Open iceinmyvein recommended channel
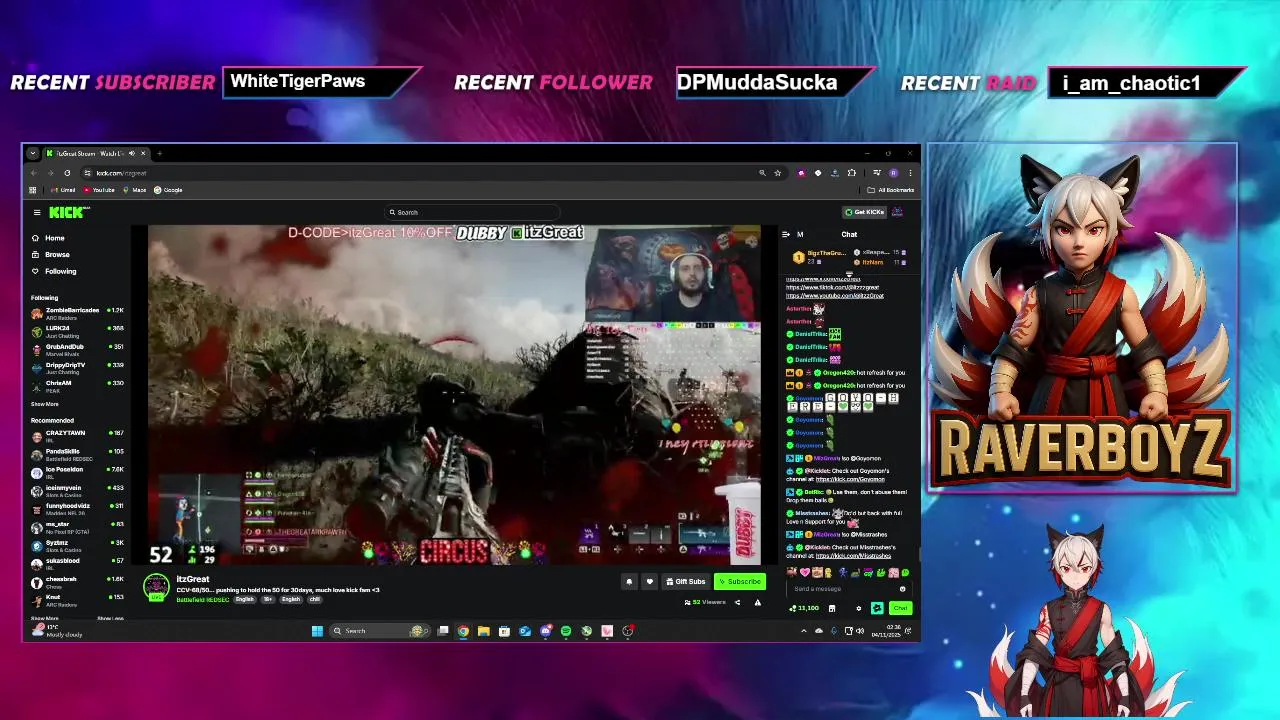The width and height of the screenshot is (1280, 720). (78, 490)
